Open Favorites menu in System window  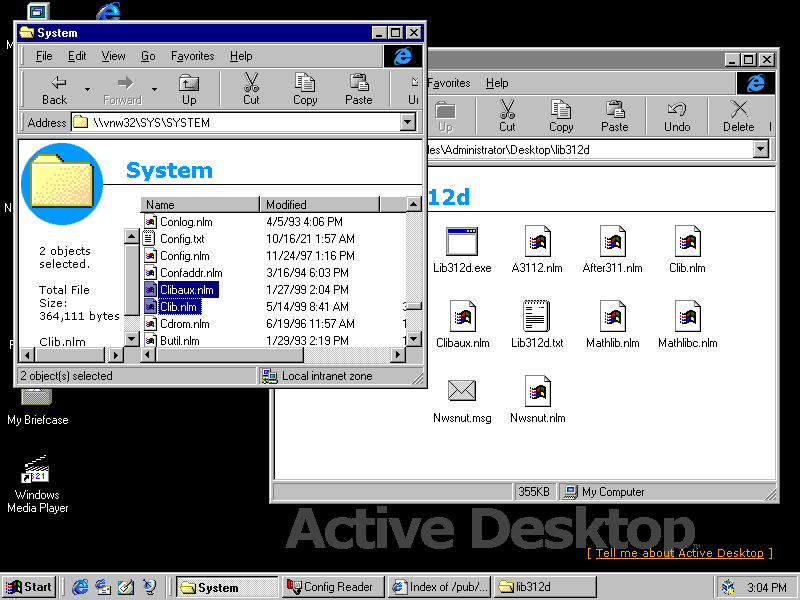pyautogui.click(x=192, y=56)
